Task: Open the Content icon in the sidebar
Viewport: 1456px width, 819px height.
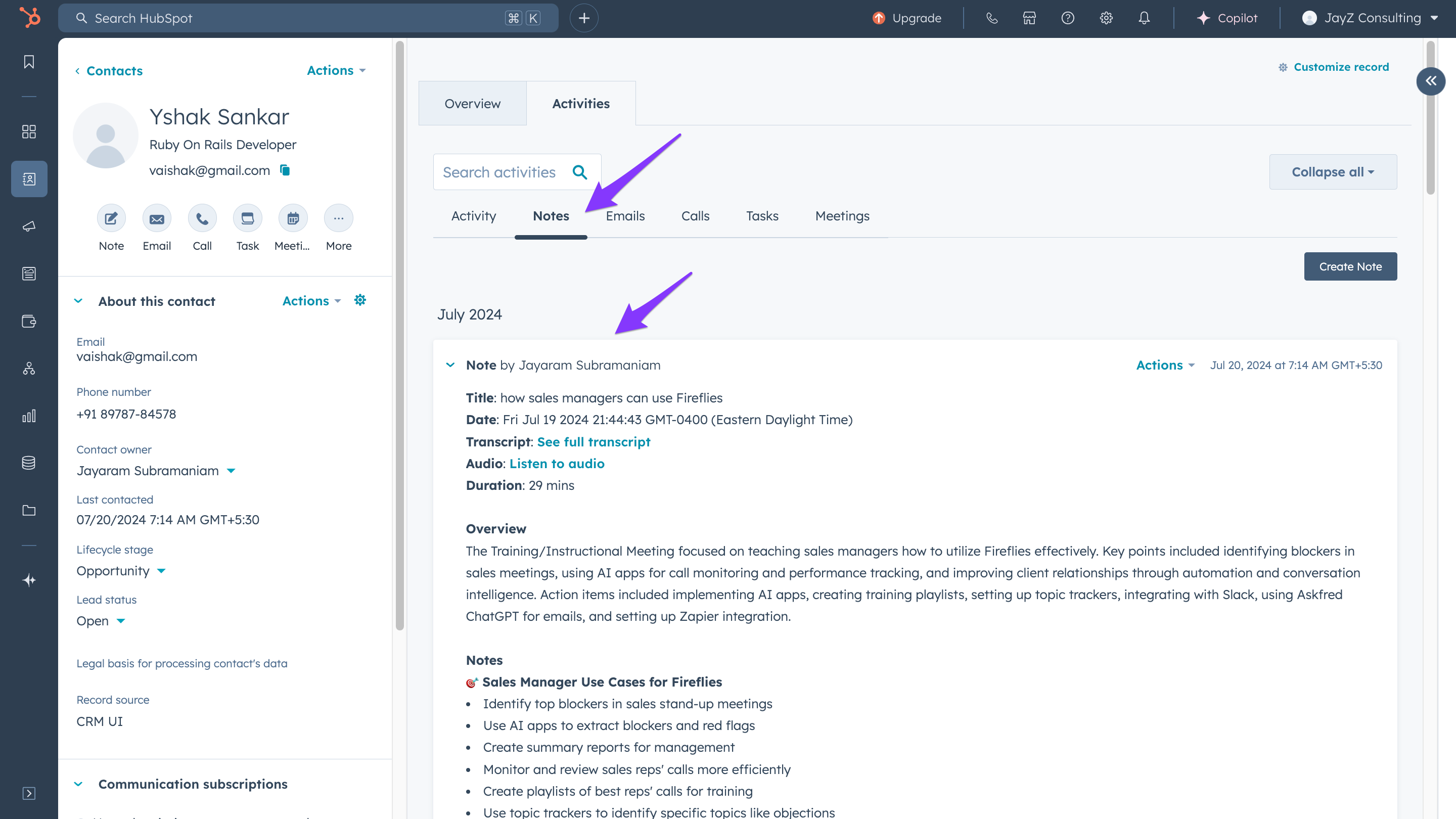Action: 29,274
